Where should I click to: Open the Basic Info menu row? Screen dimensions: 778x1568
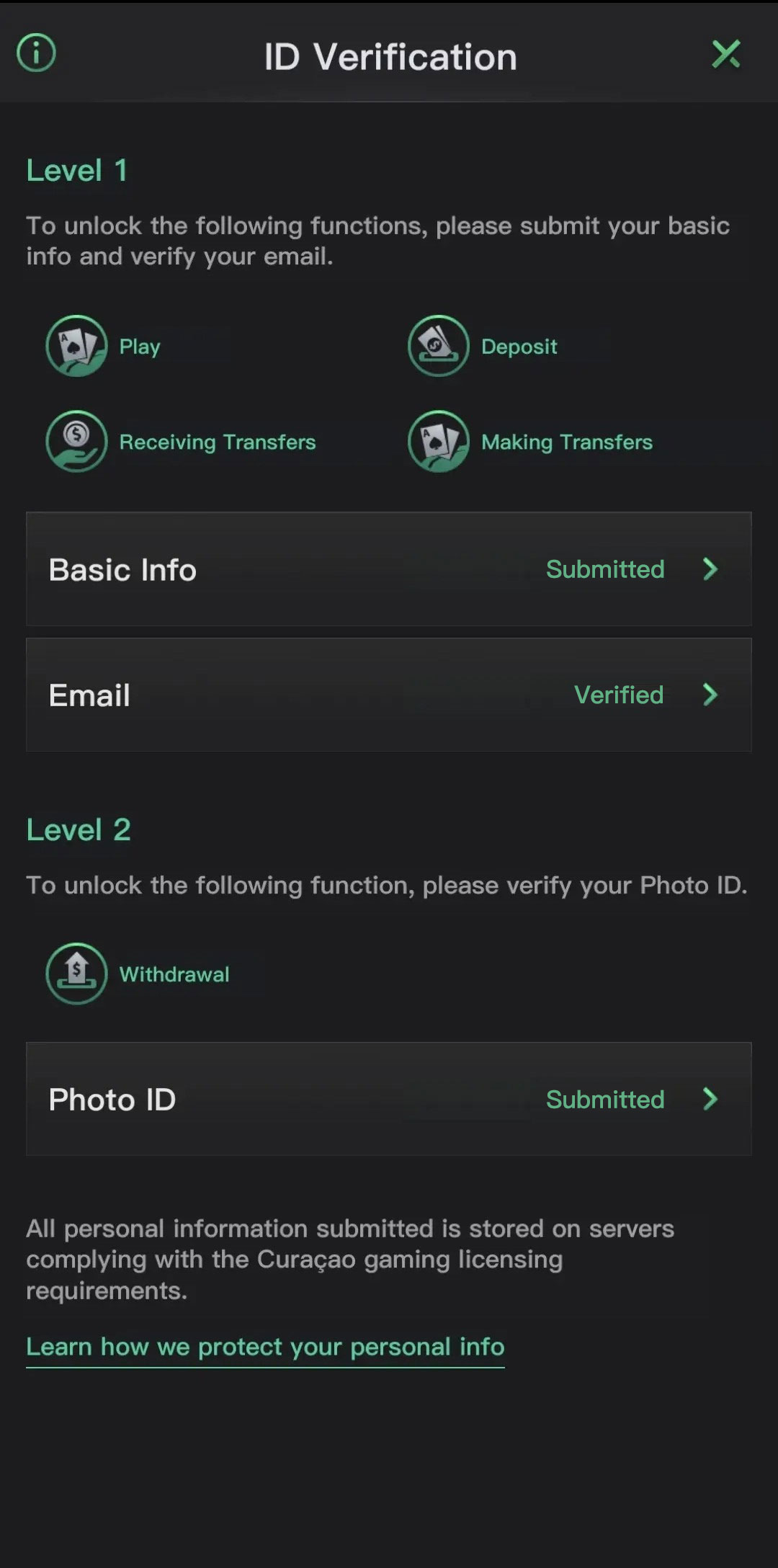389,569
